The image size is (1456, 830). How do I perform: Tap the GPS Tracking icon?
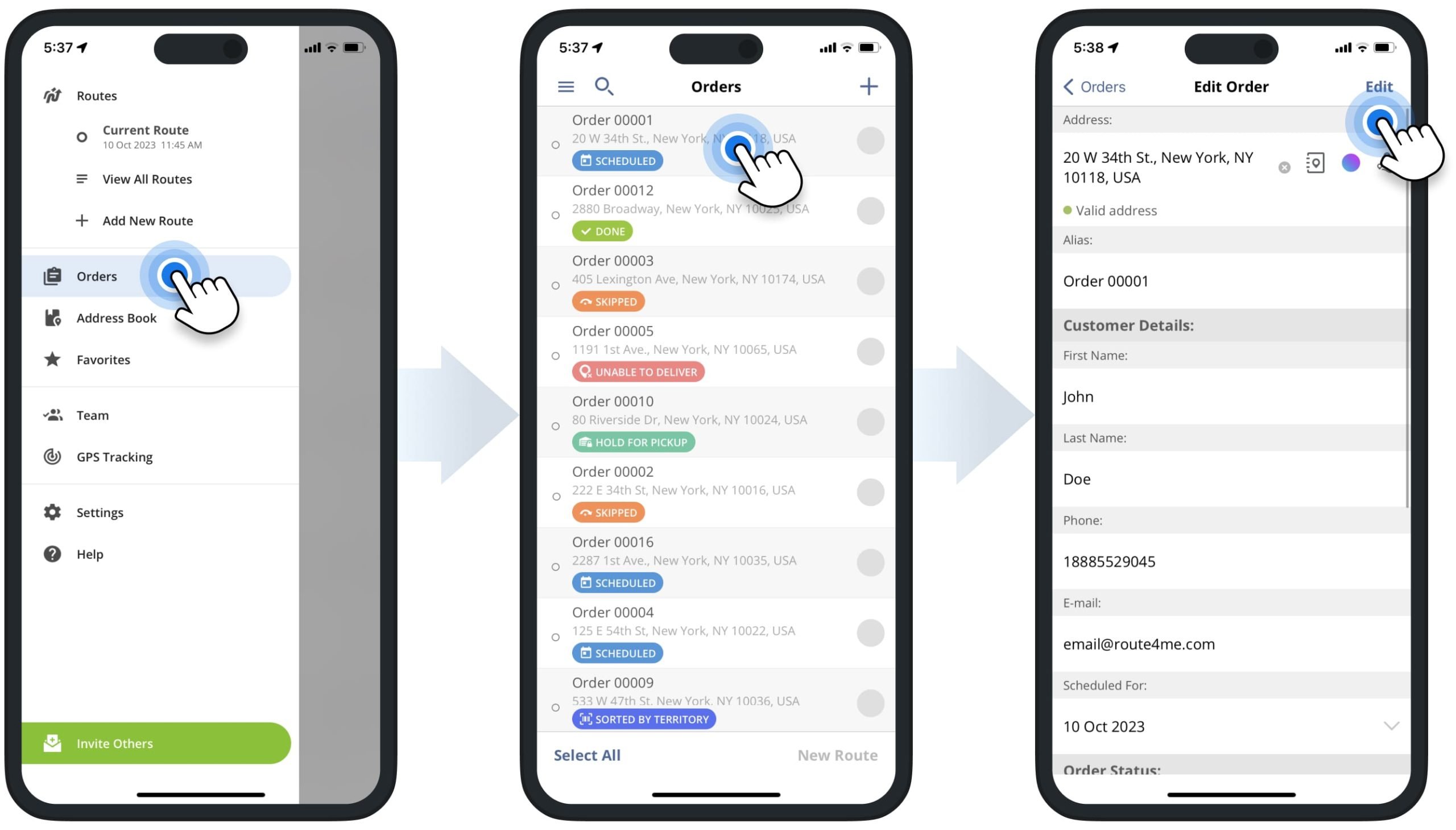click(51, 456)
